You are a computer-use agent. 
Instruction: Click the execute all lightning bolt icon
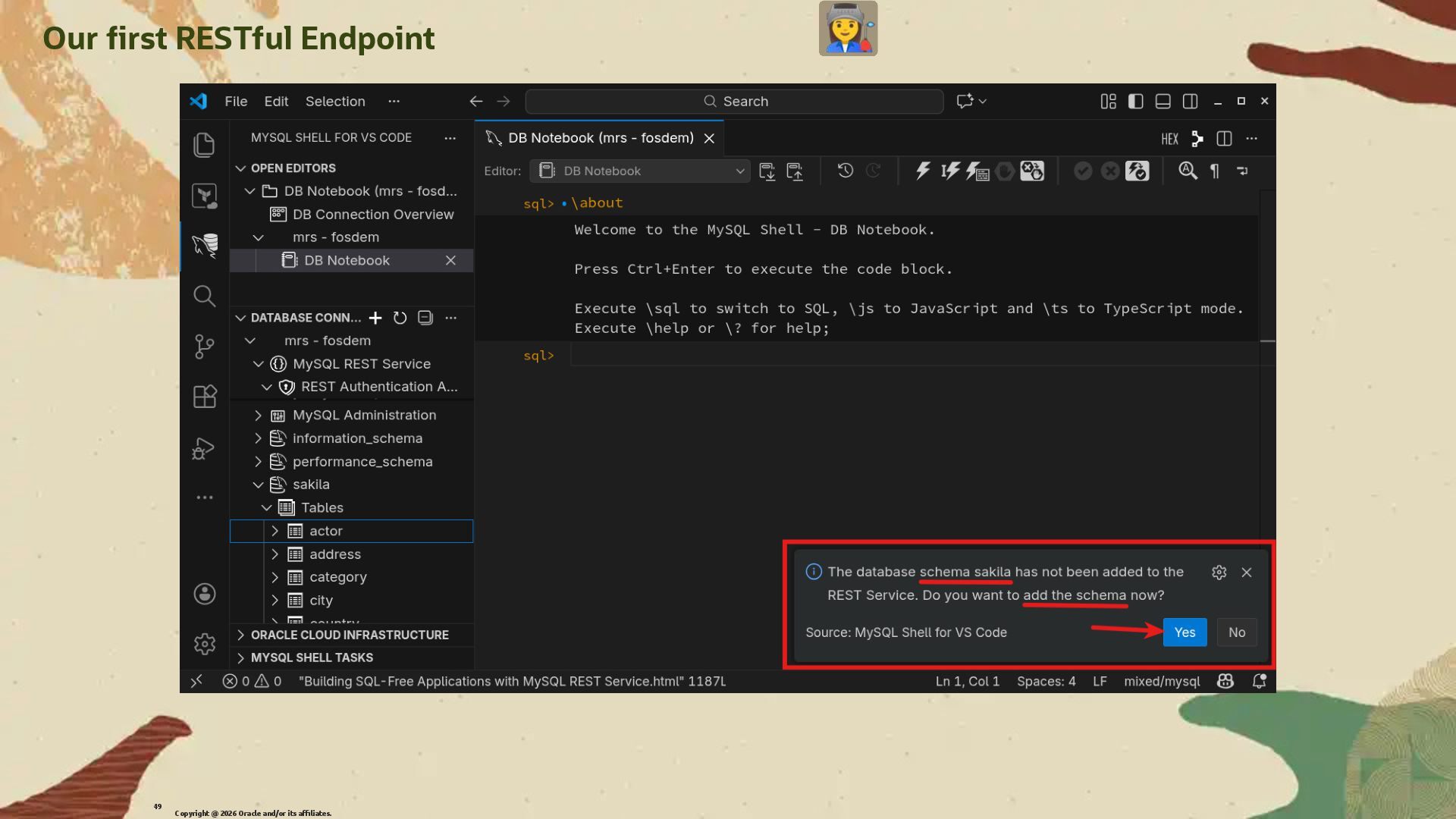(922, 171)
